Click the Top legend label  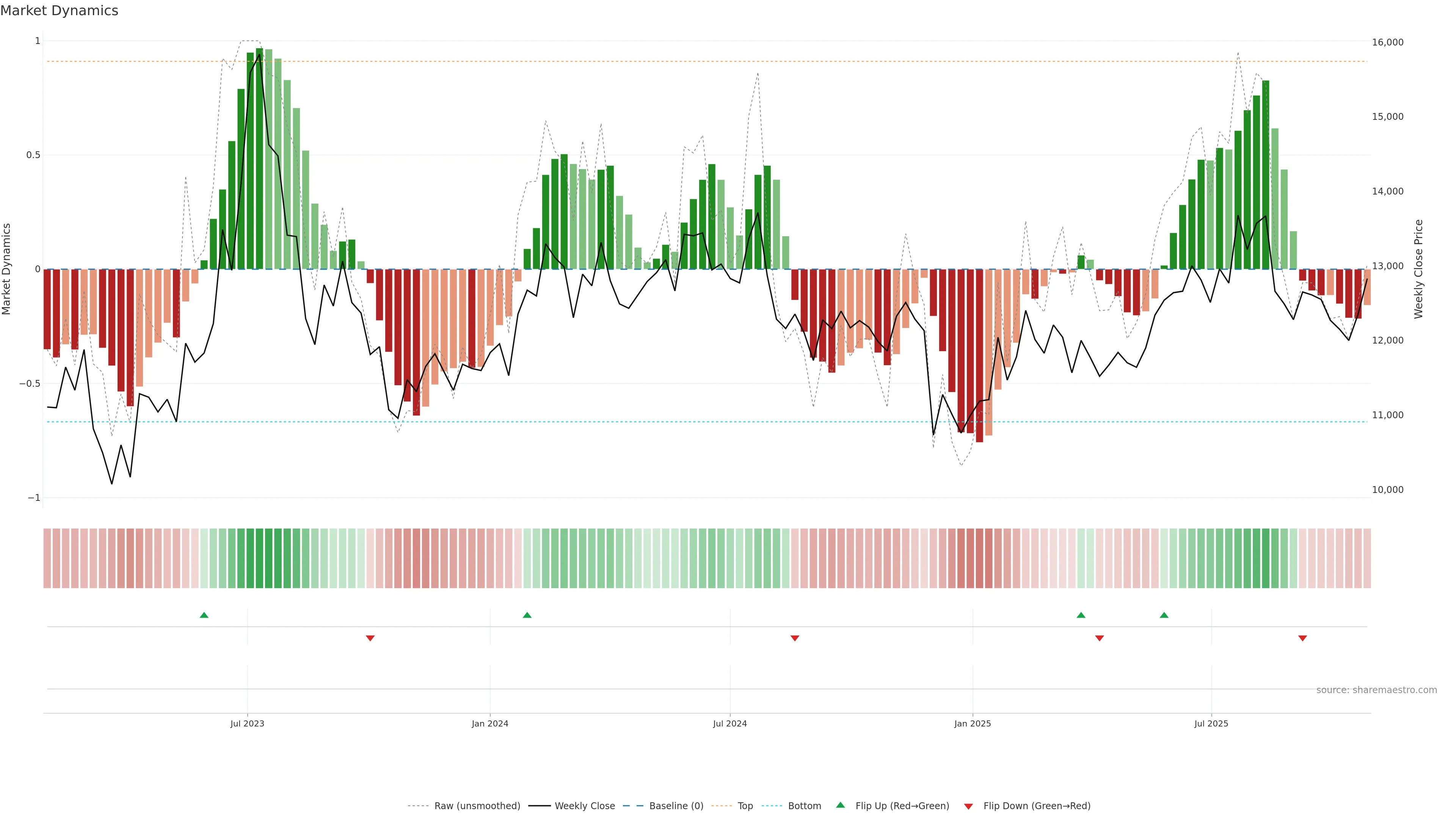click(x=745, y=806)
